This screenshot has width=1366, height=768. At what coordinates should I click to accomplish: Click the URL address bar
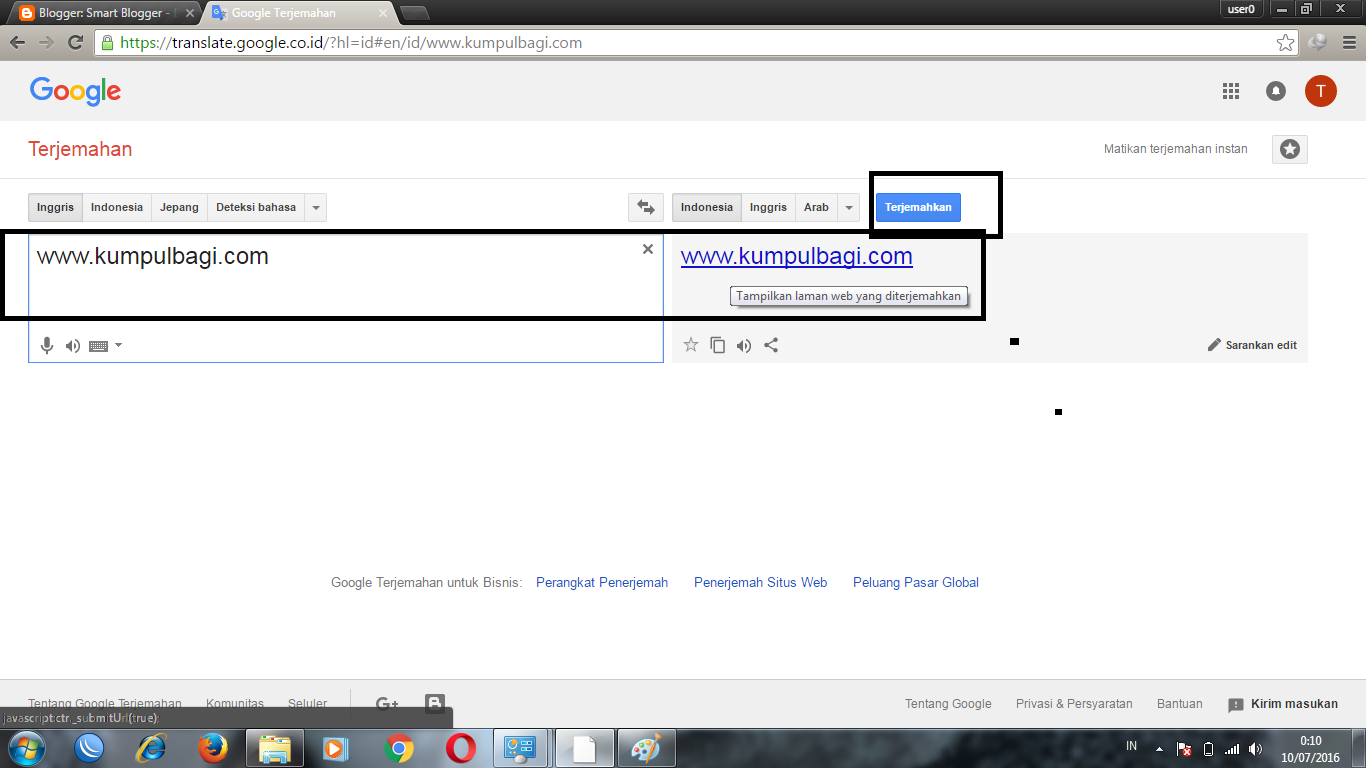tap(684, 43)
